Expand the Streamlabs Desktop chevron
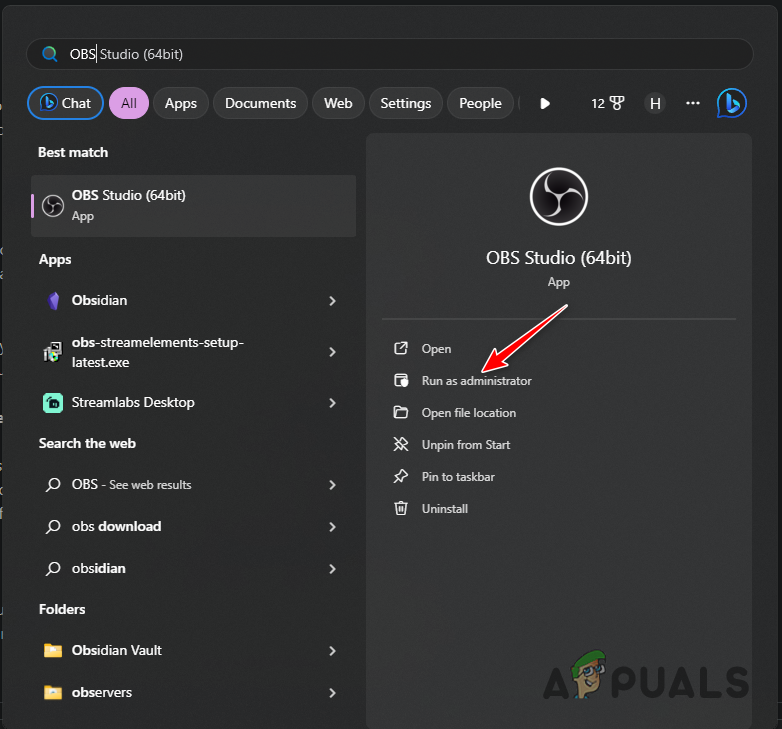782x729 pixels. (x=333, y=403)
